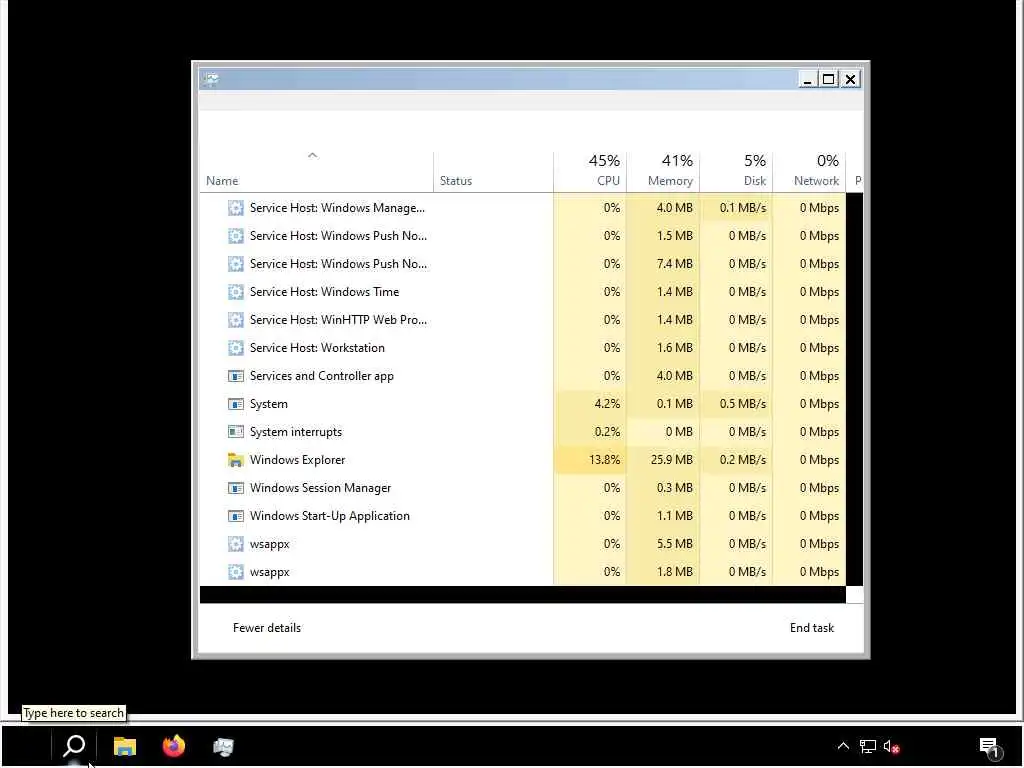Click Fewer details

click(x=267, y=628)
